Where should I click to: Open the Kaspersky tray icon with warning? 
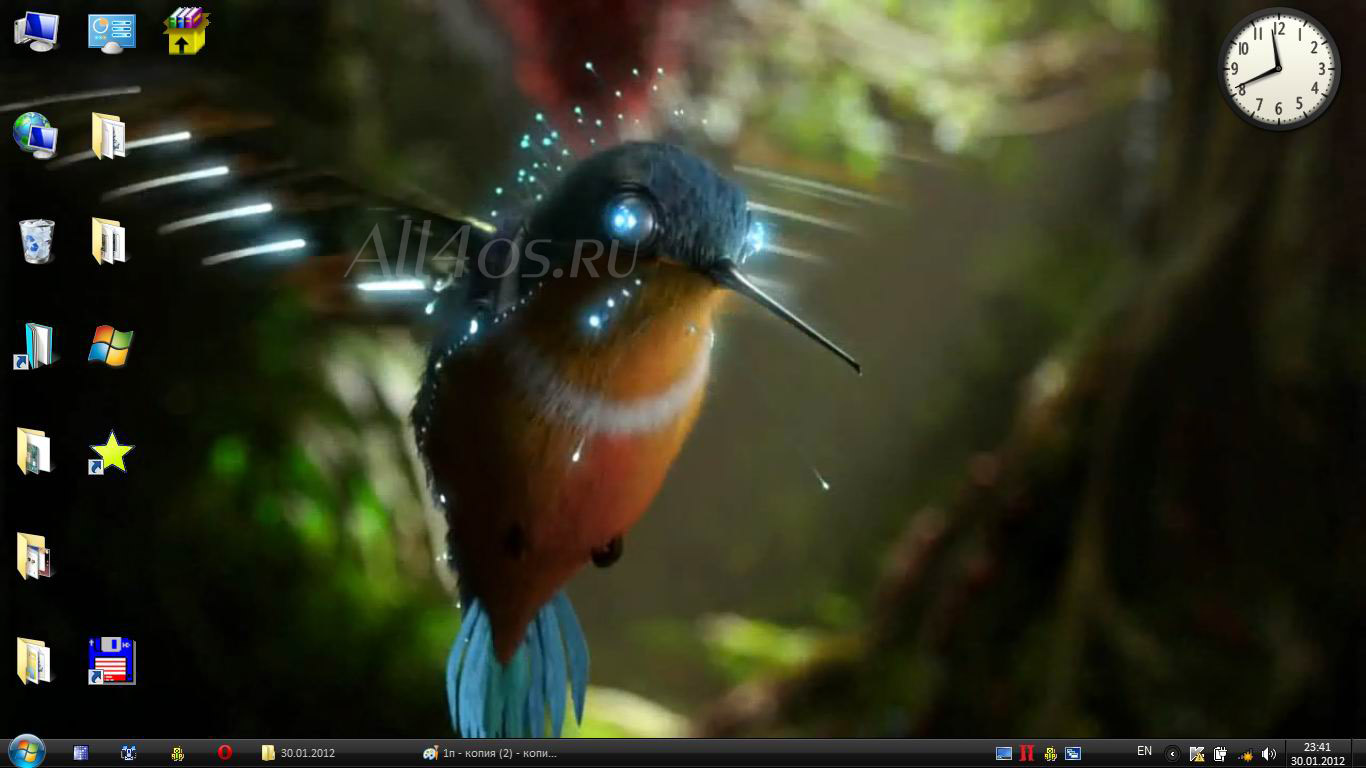click(1197, 754)
